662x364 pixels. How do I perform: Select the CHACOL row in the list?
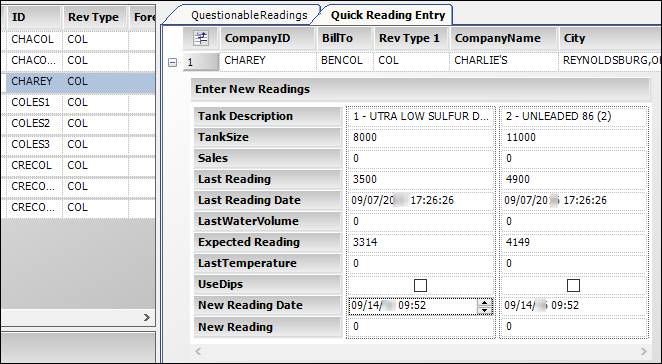[80, 40]
